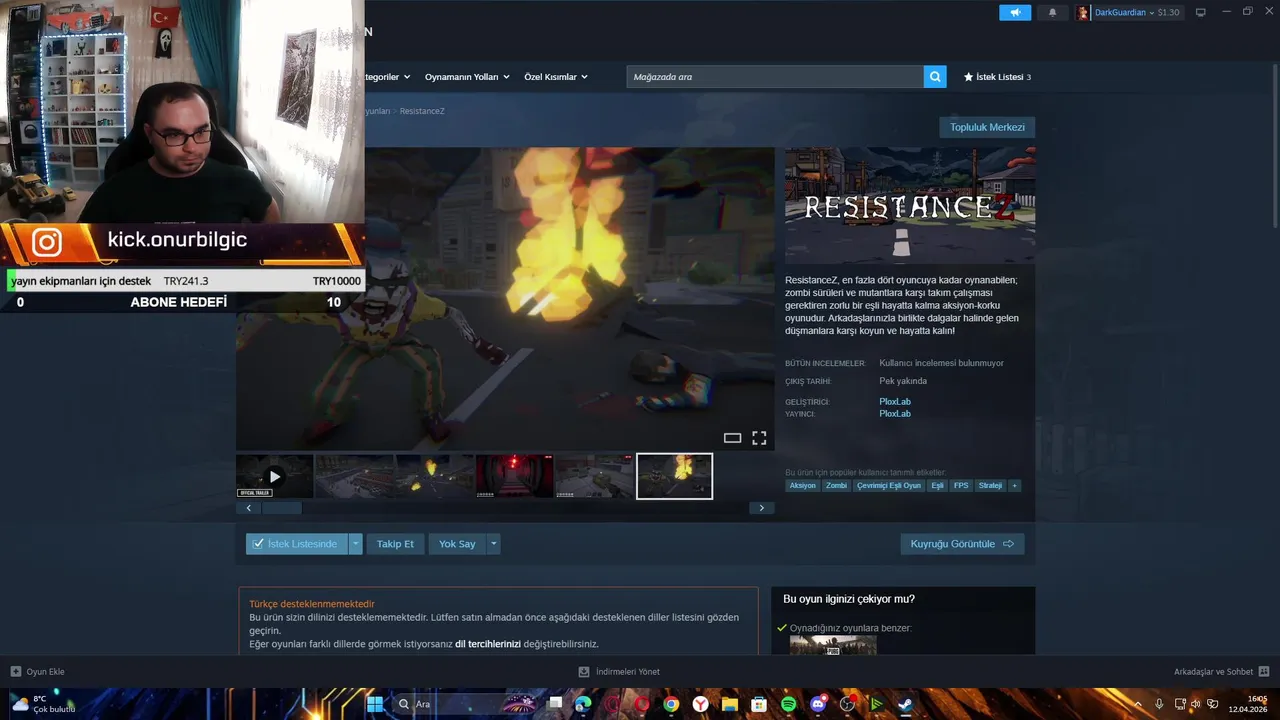Screen dimensions: 1280x720
Task: Click the Çevrimiçi Eşli Oyun tag
Action: click(889, 486)
